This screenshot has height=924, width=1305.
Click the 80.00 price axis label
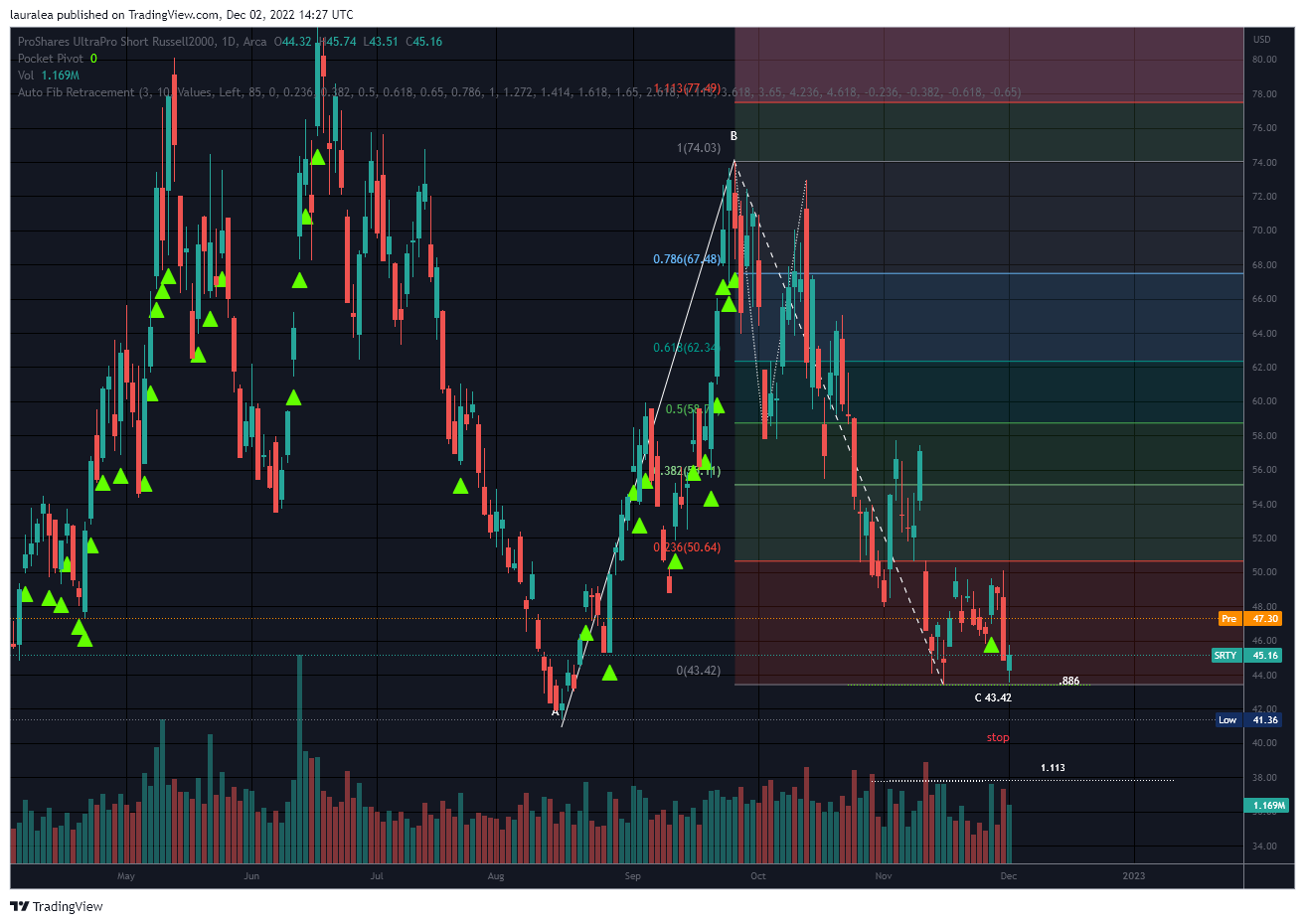pyautogui.click(x=1264, y=60)
